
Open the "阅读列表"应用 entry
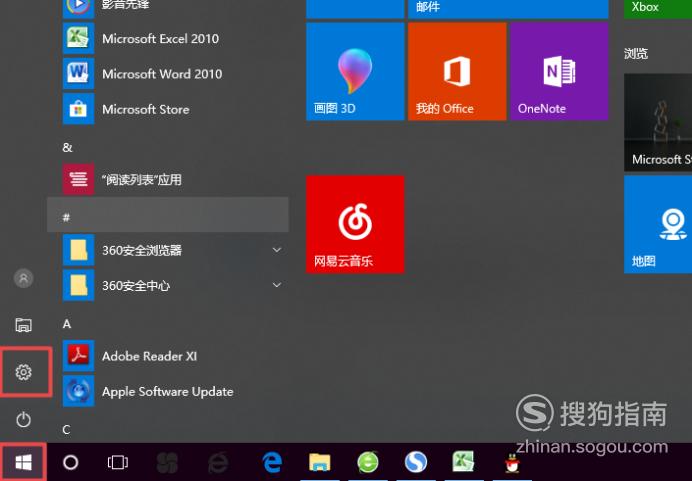(168, 180)
